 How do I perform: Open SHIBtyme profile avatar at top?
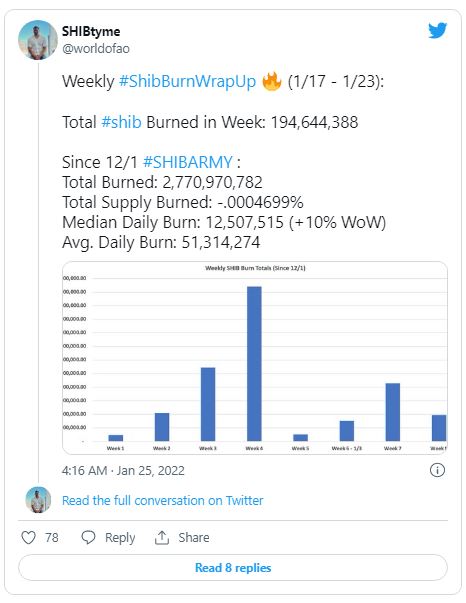pos(38,40)
